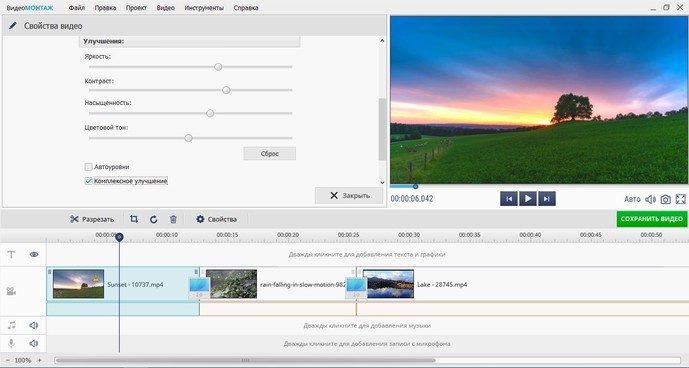Click the 00:00:20 mark on timeline ruler
Viewport: 689px width, 368px height.
(x=288, y=235)
